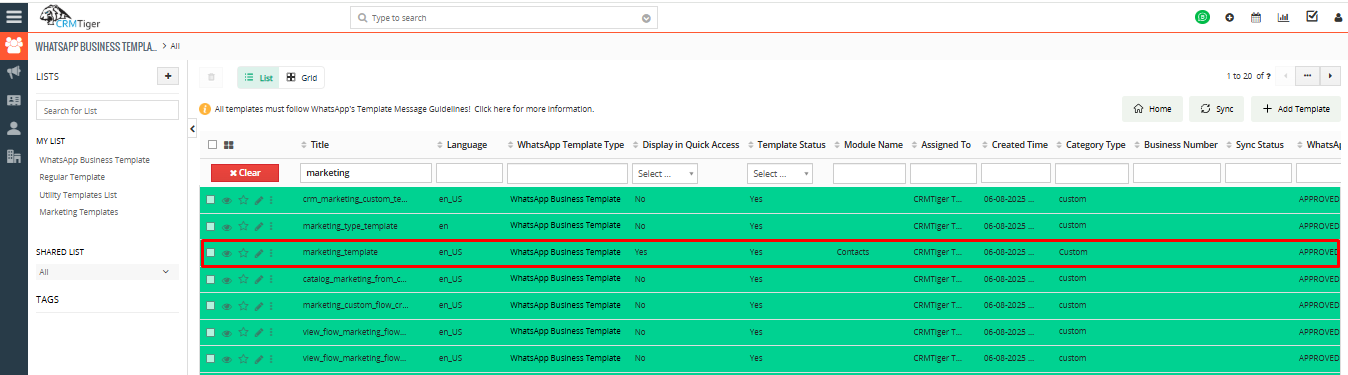
Task: Click the info icon before guidelines notice
Action: [205, 109]
